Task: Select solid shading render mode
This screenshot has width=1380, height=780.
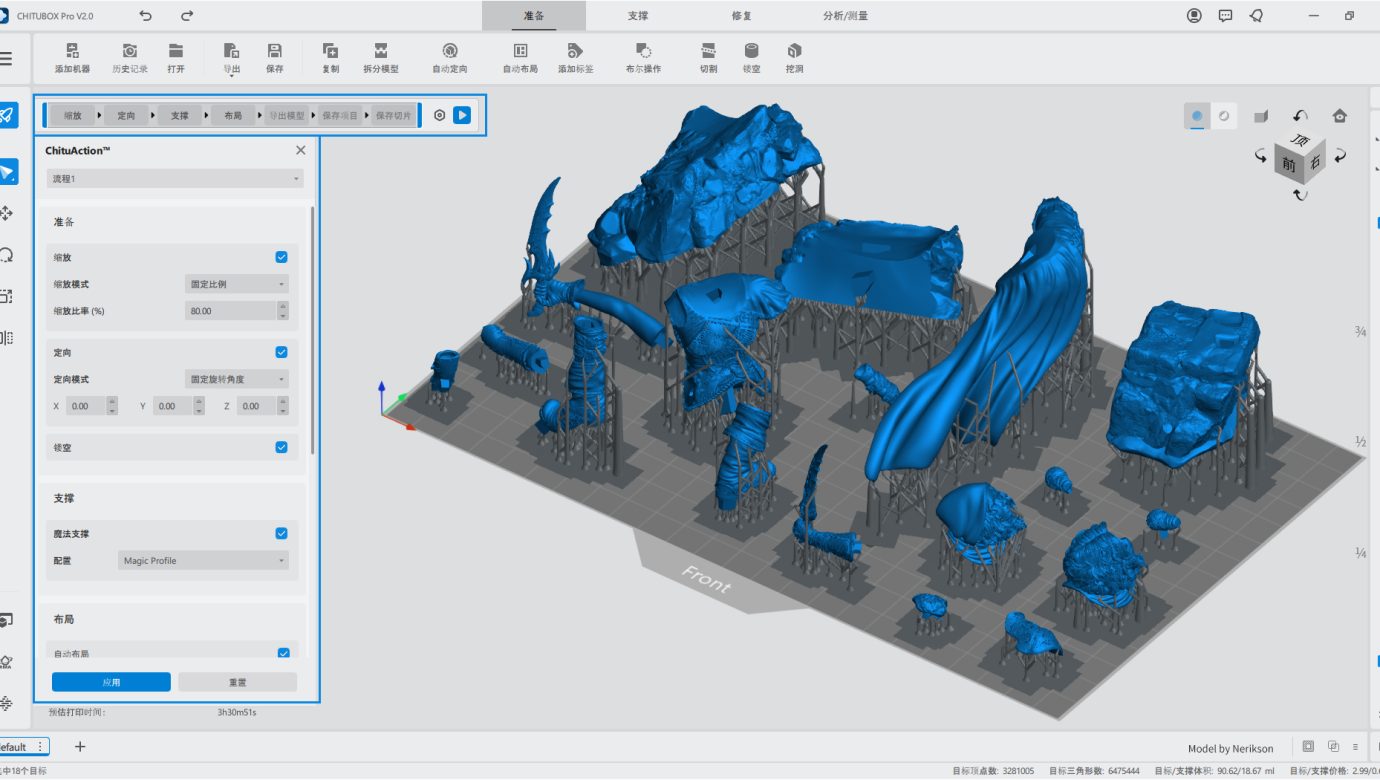Action: point(1197,116)
